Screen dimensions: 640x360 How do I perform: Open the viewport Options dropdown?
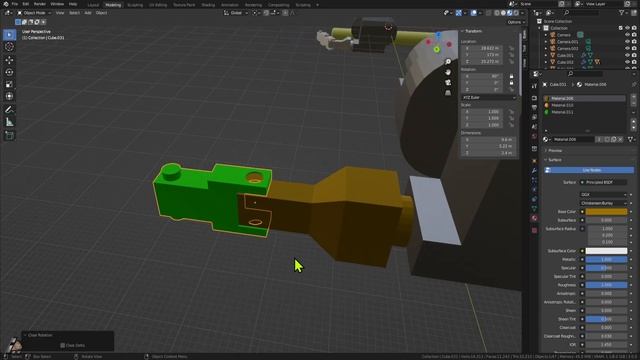coord(516,22)
